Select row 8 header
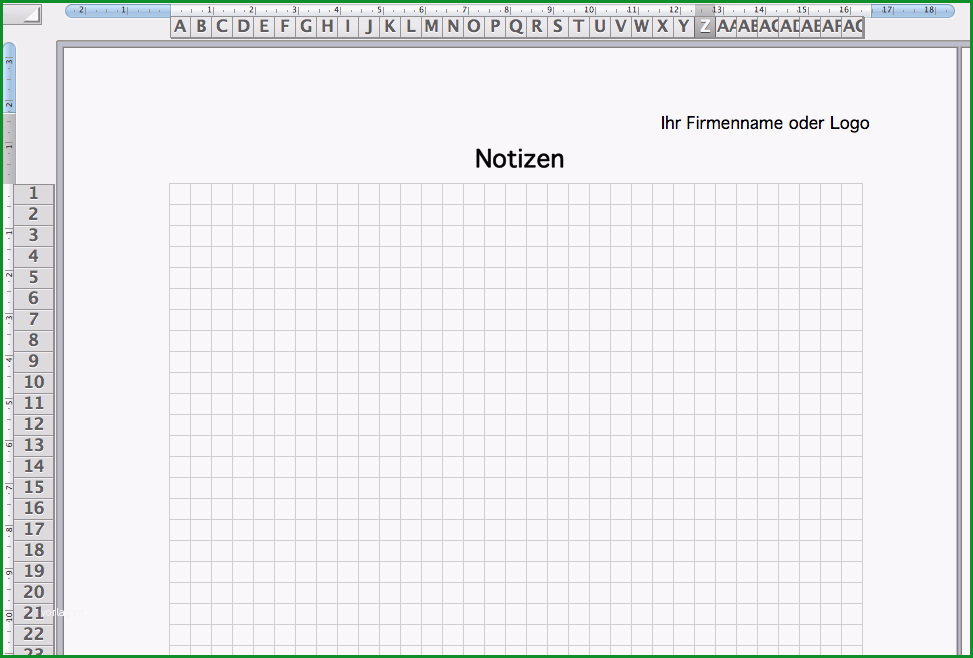 34,341
